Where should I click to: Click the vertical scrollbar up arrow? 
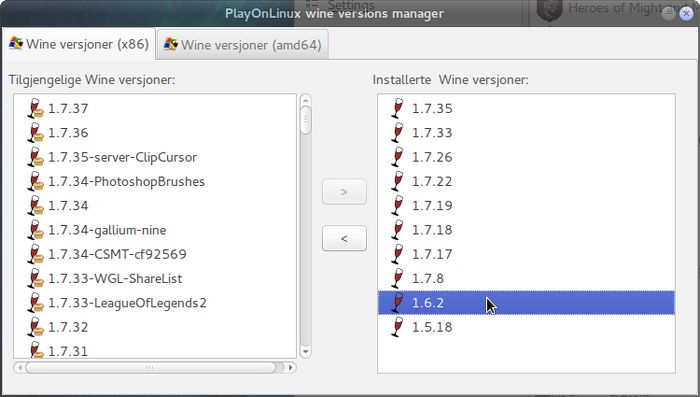(x=305, y=99)
